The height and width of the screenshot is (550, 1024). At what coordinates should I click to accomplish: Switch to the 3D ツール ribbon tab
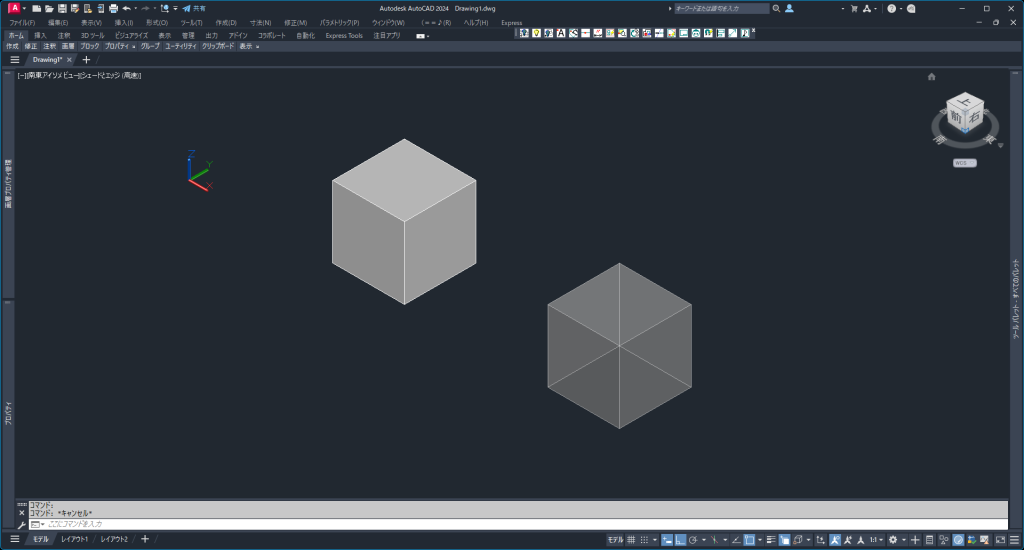tap(92, 35)
